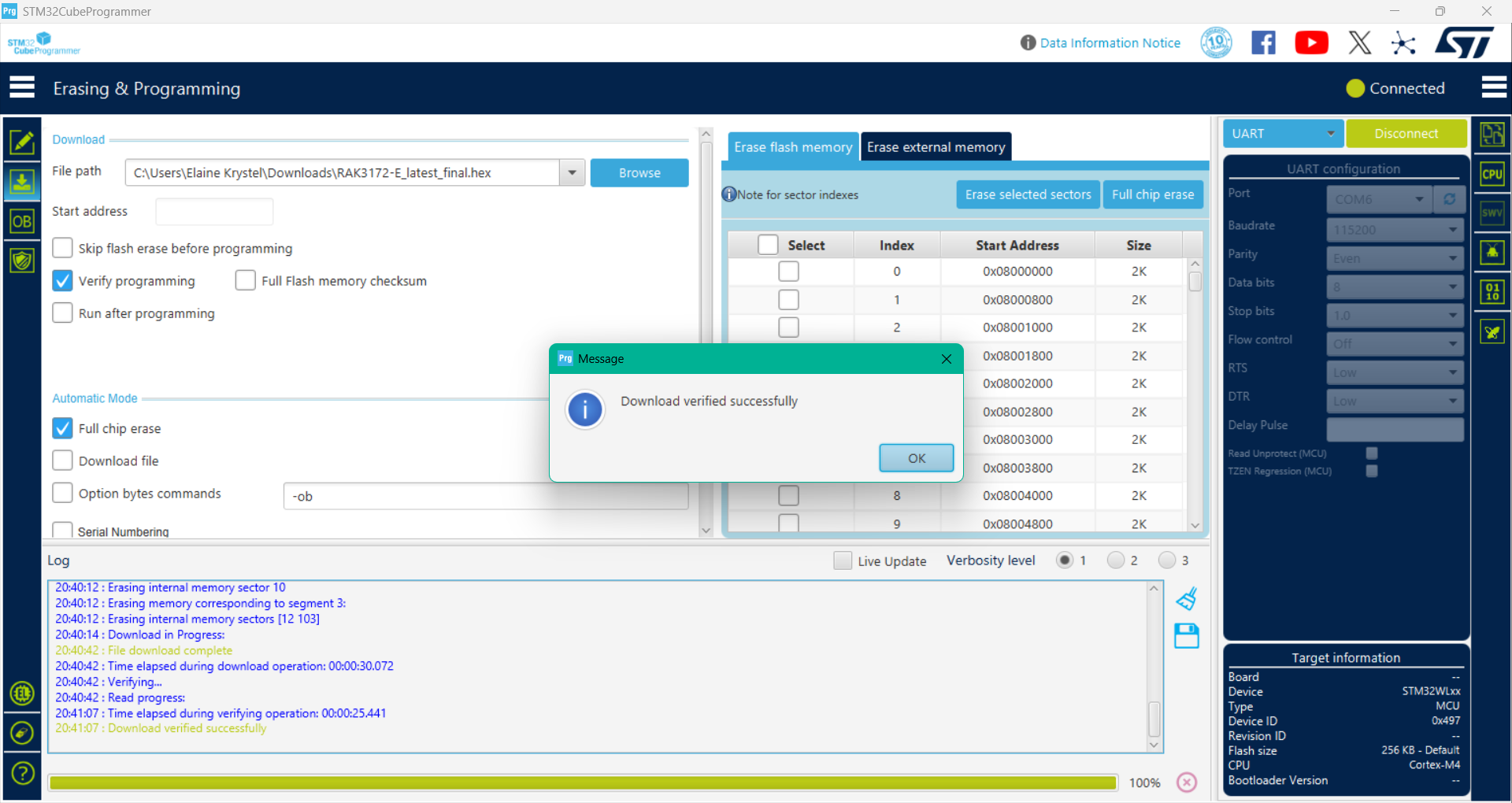Image resolution: width=1512 pixels, height=803 pixels.
Task: Click OK in the Message dialog
Action: point(916,458)
